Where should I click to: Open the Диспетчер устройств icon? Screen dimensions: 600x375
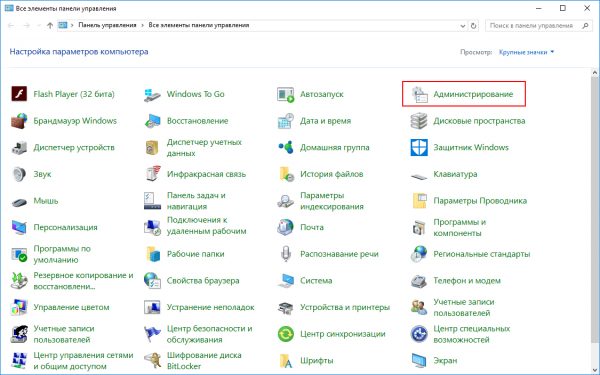(19, 147)
